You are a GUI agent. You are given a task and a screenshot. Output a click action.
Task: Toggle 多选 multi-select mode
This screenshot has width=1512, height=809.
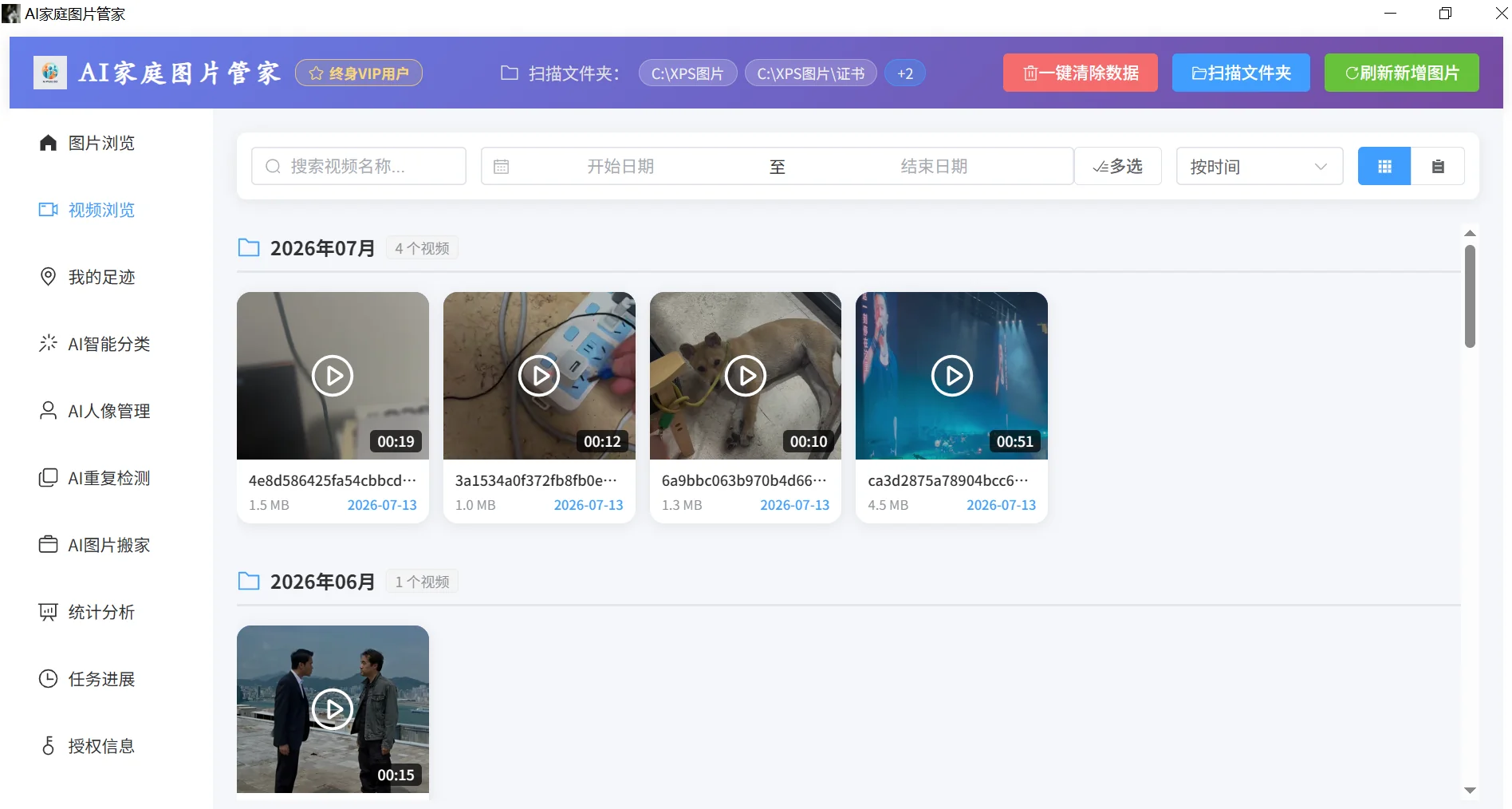click(x=1118, y=166)
